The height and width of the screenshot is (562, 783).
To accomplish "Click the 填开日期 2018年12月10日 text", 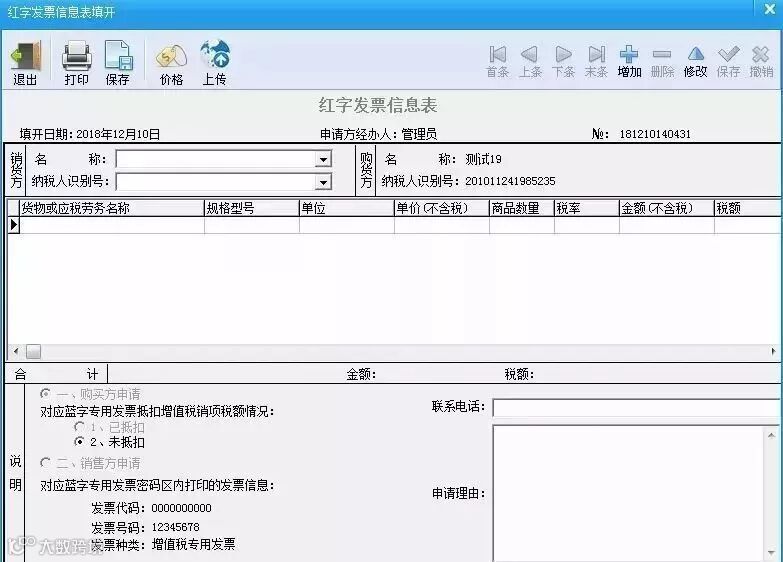I will click(90, 134).
